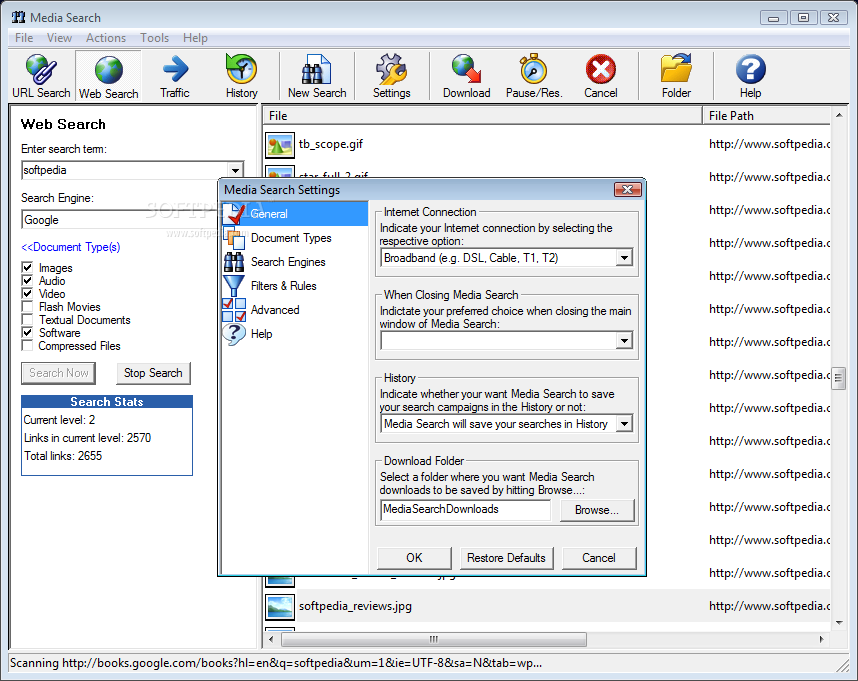Switch to Advanced settings page

click(x=275, y=310)
